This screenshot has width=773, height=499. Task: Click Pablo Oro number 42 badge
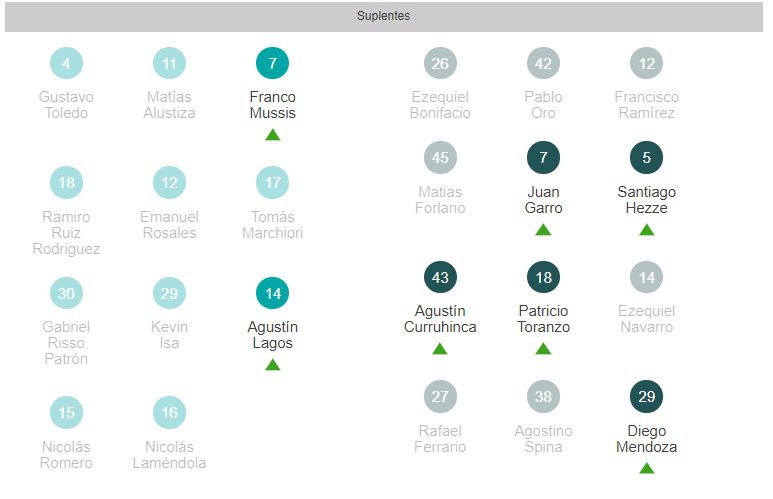543,64
